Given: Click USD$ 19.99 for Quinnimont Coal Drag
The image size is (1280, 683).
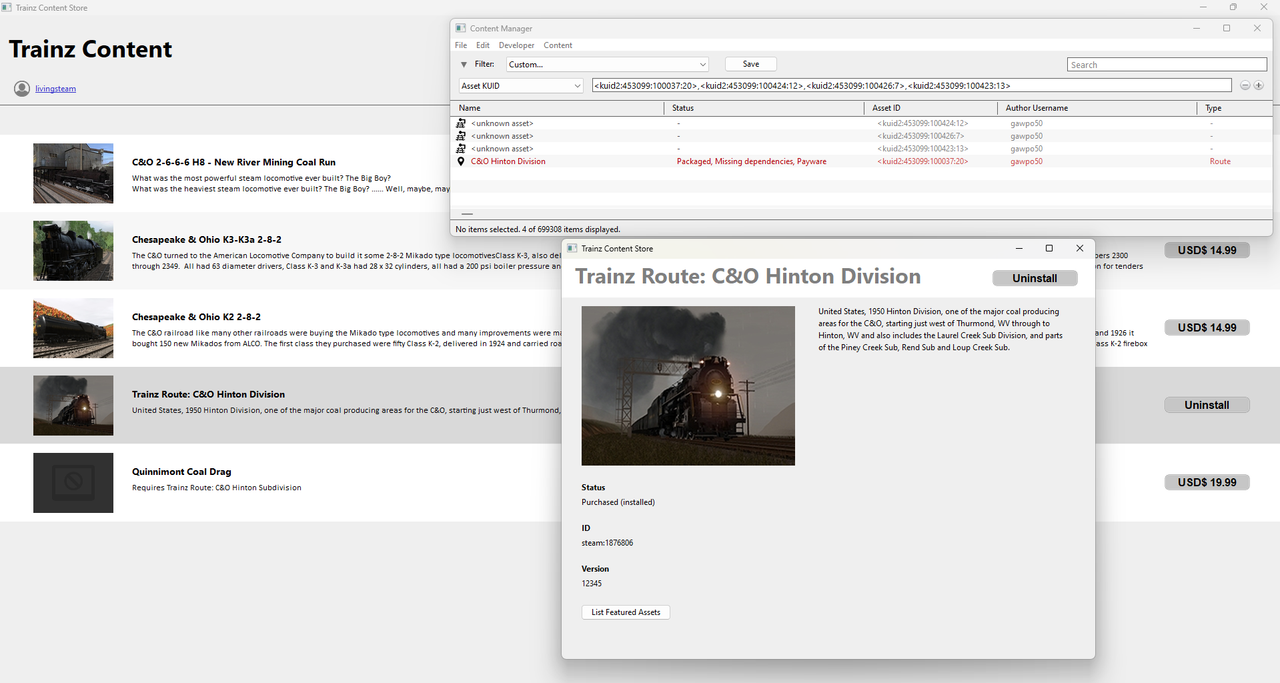Looking at the screenshot, I should coord(1207,482).
